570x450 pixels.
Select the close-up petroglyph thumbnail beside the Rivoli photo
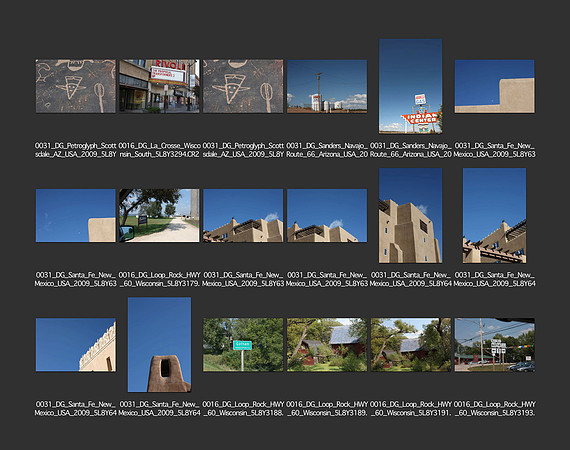243,86
